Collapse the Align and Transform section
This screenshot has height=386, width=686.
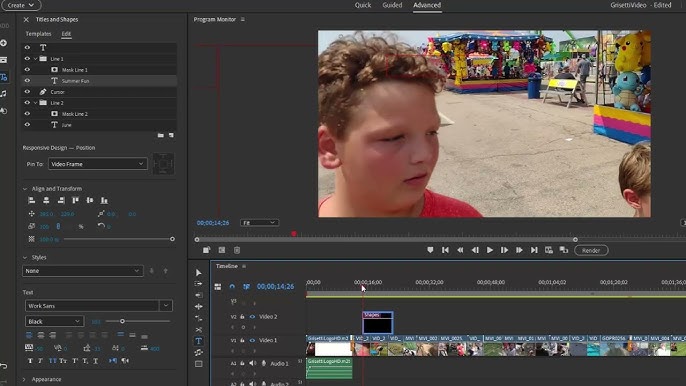coord(24,189)
